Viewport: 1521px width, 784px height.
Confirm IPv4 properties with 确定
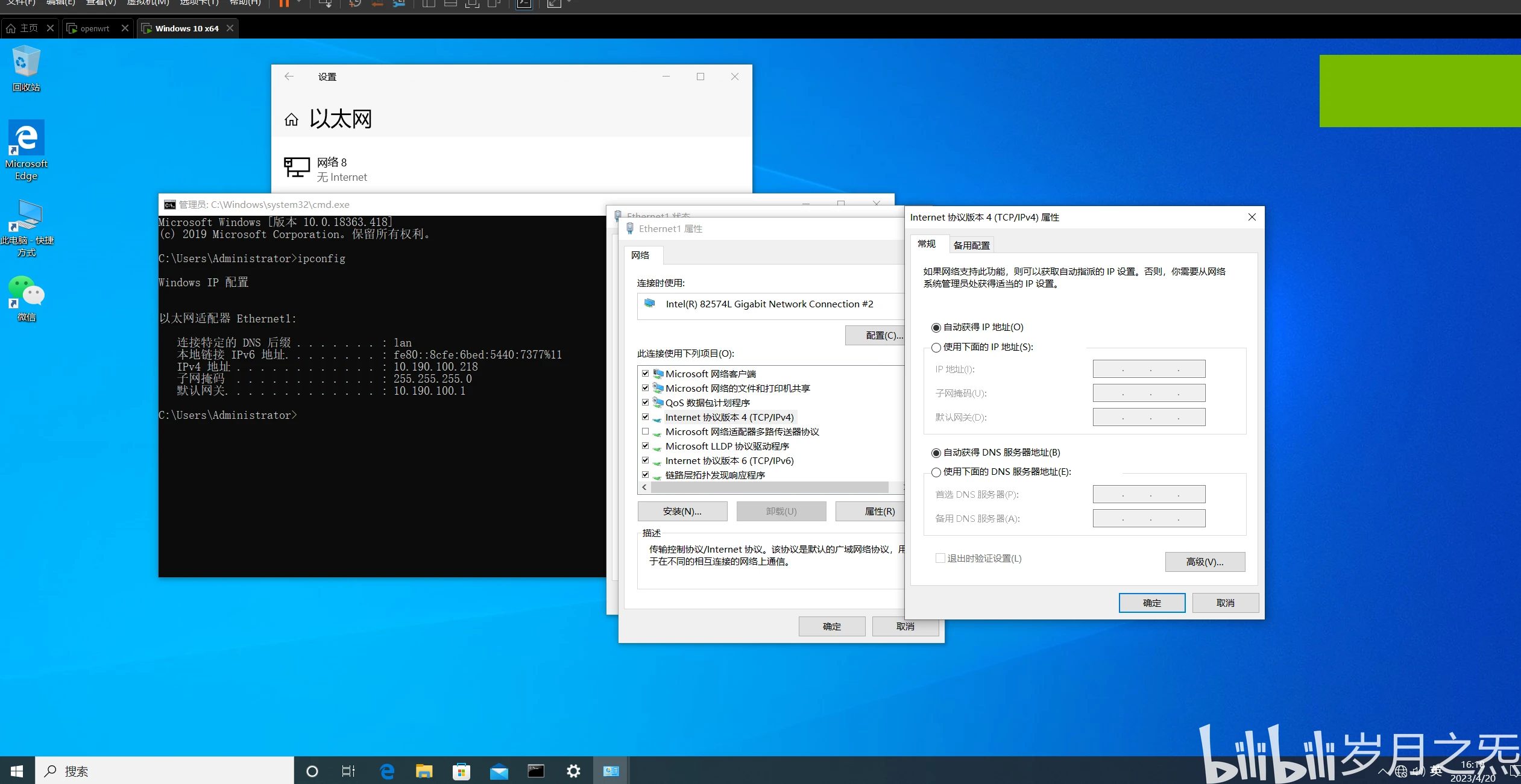point(1152,603)
